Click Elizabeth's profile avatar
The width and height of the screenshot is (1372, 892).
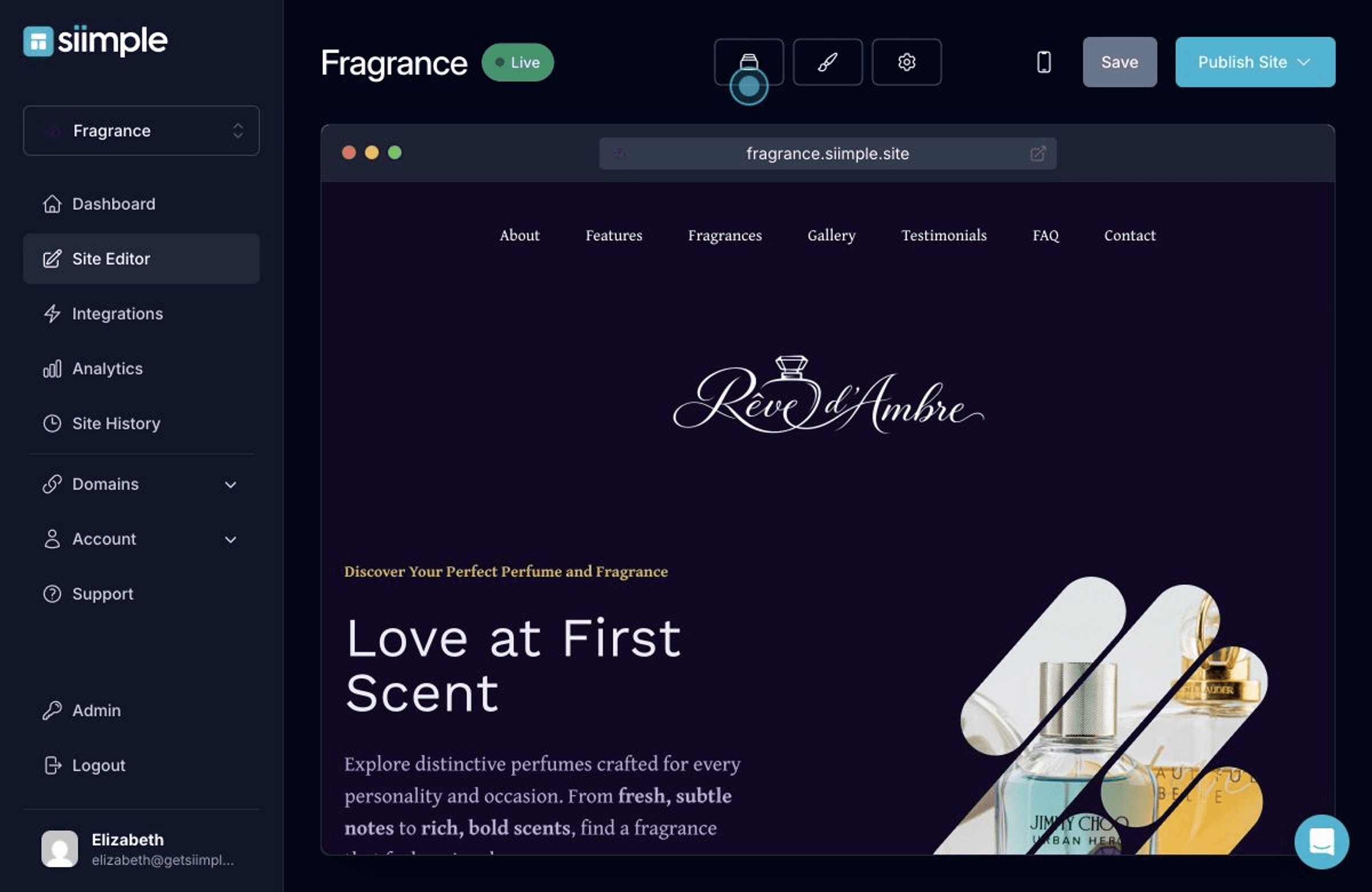click(59, 848)
